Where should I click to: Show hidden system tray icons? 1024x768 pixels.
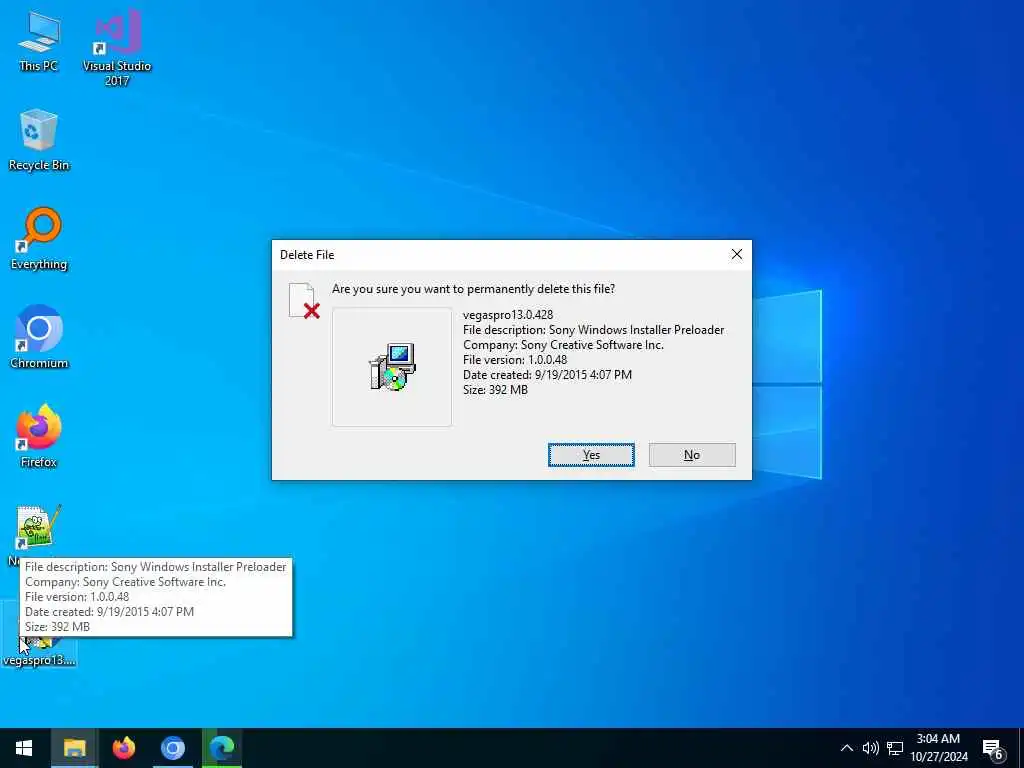[x=846, y=748]
